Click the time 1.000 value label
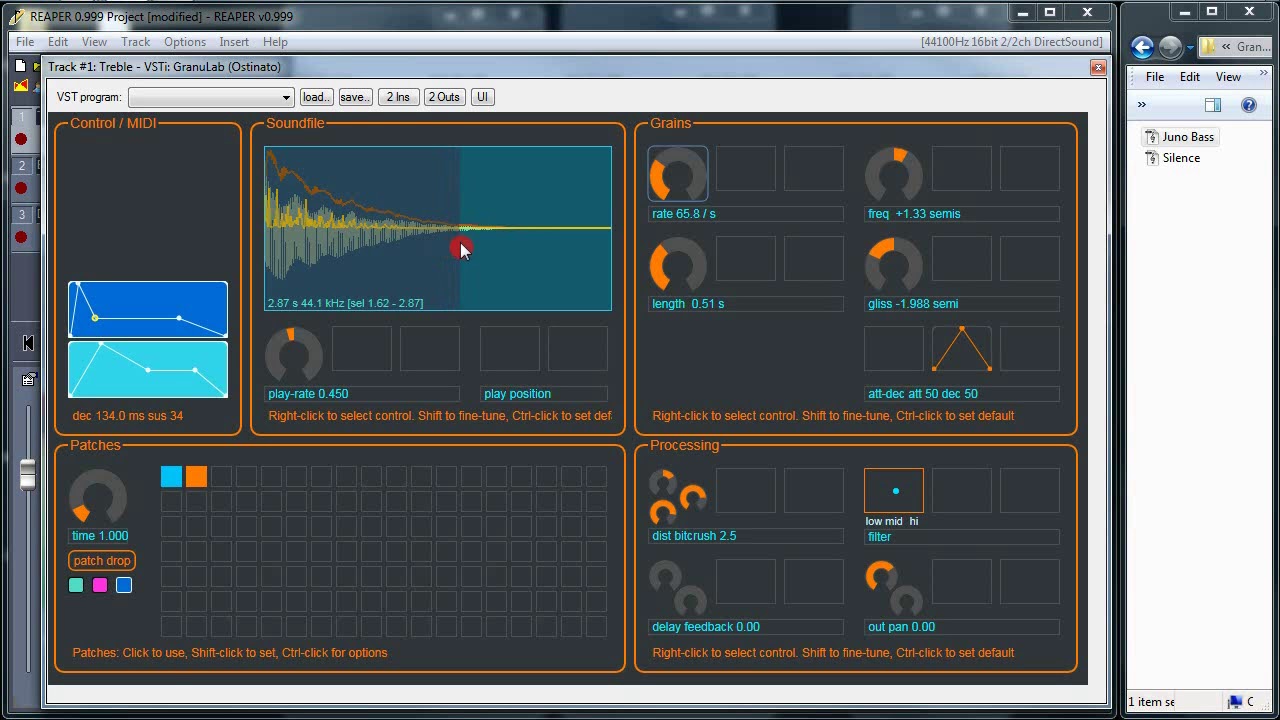 tap(100, 536)
